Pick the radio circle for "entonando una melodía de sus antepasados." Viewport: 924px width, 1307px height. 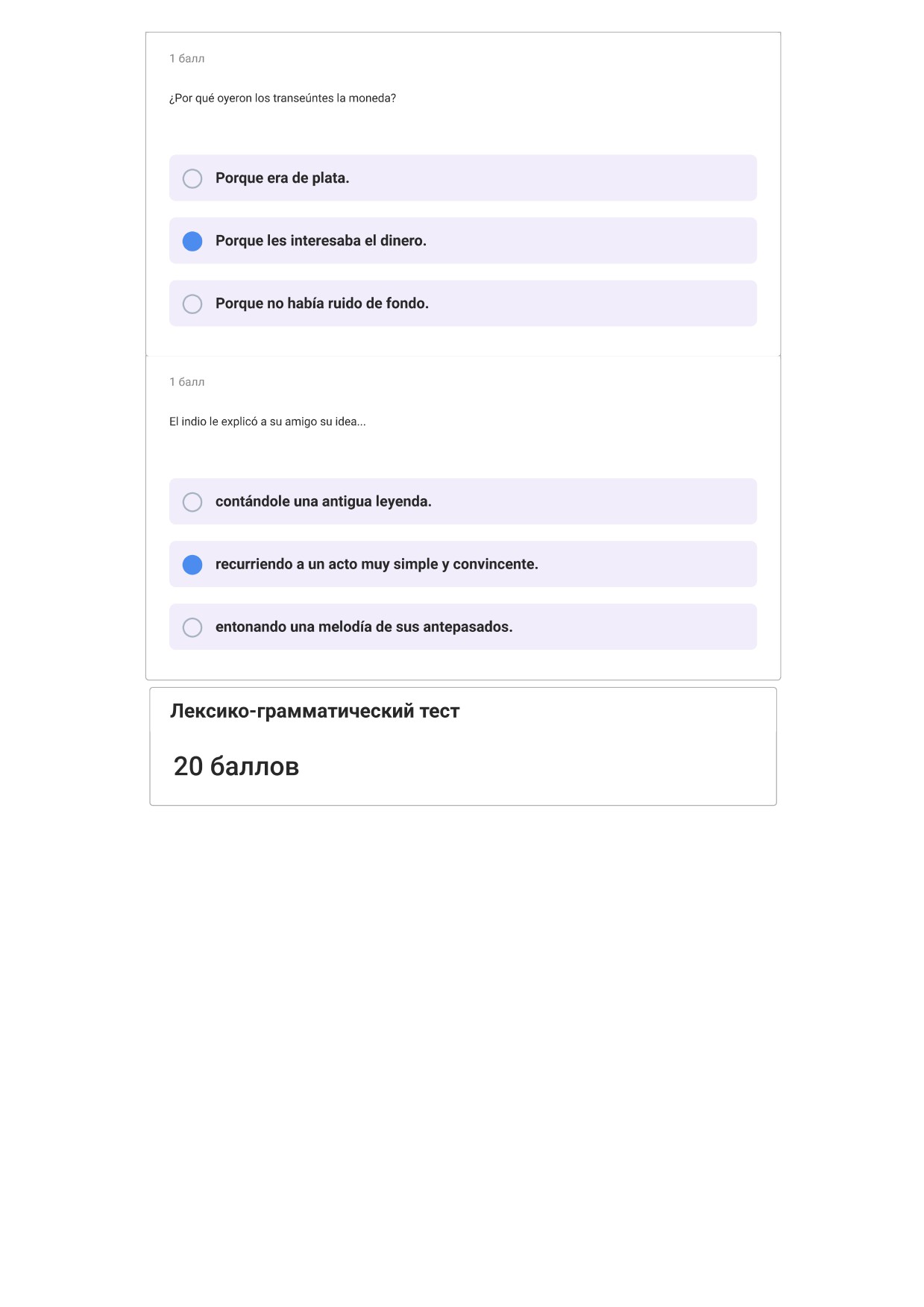click(x=192, y=627)
